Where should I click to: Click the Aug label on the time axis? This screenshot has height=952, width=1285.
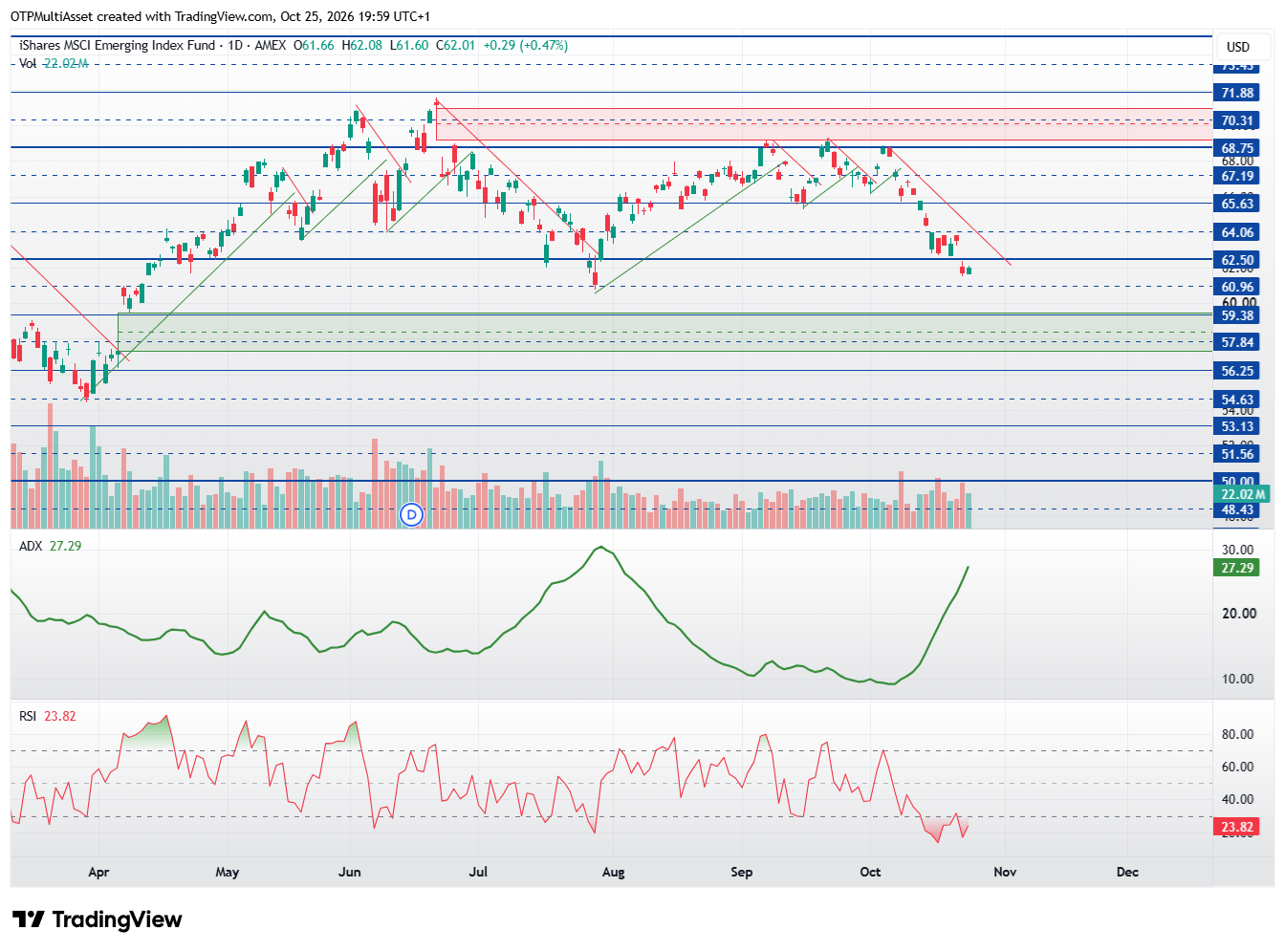[x=613, y=872]
